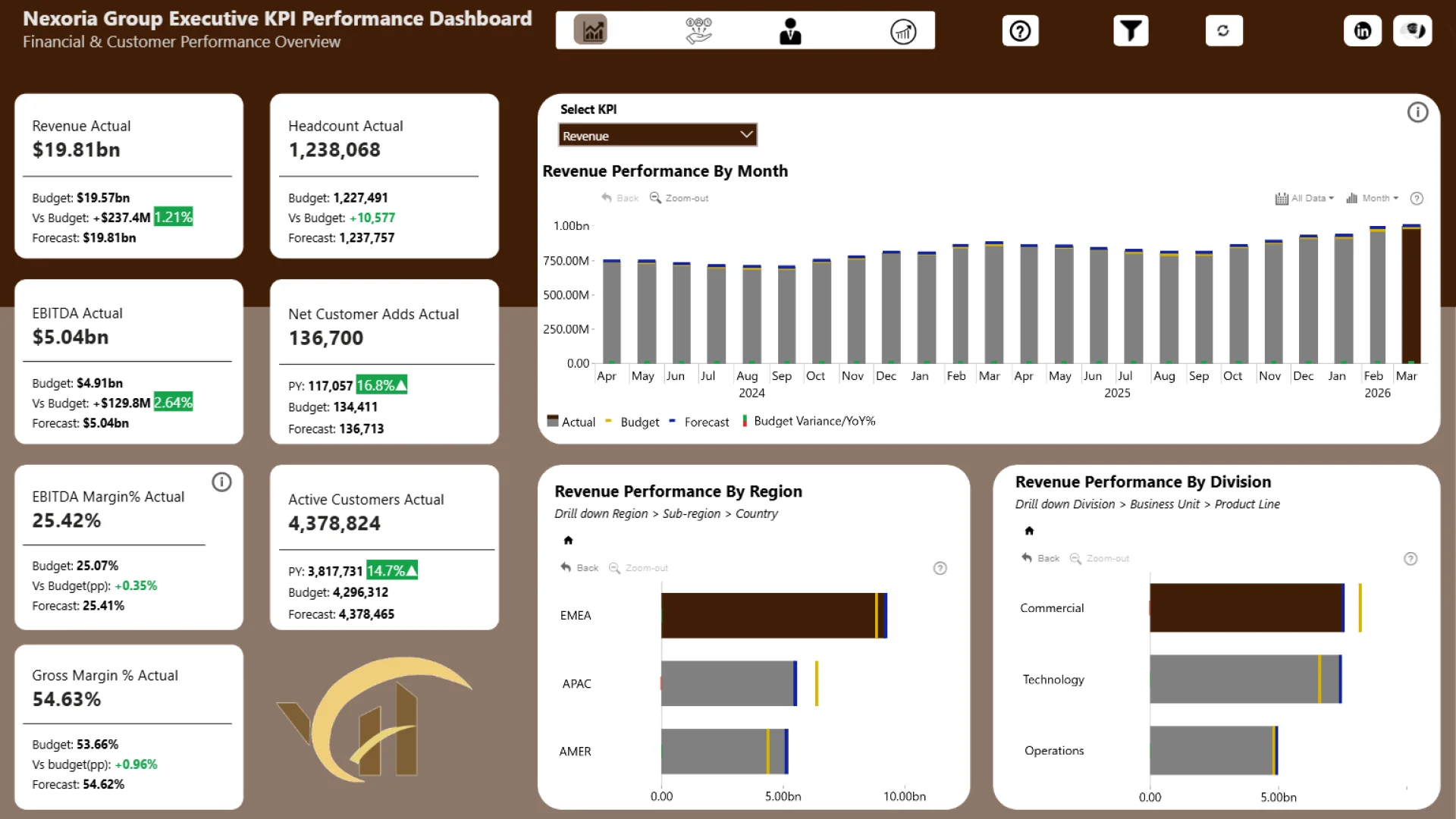The height and width of the screenshot is (819, 1456).
Task: Click the home icon in Division chart
Action: pos(1029,531)
